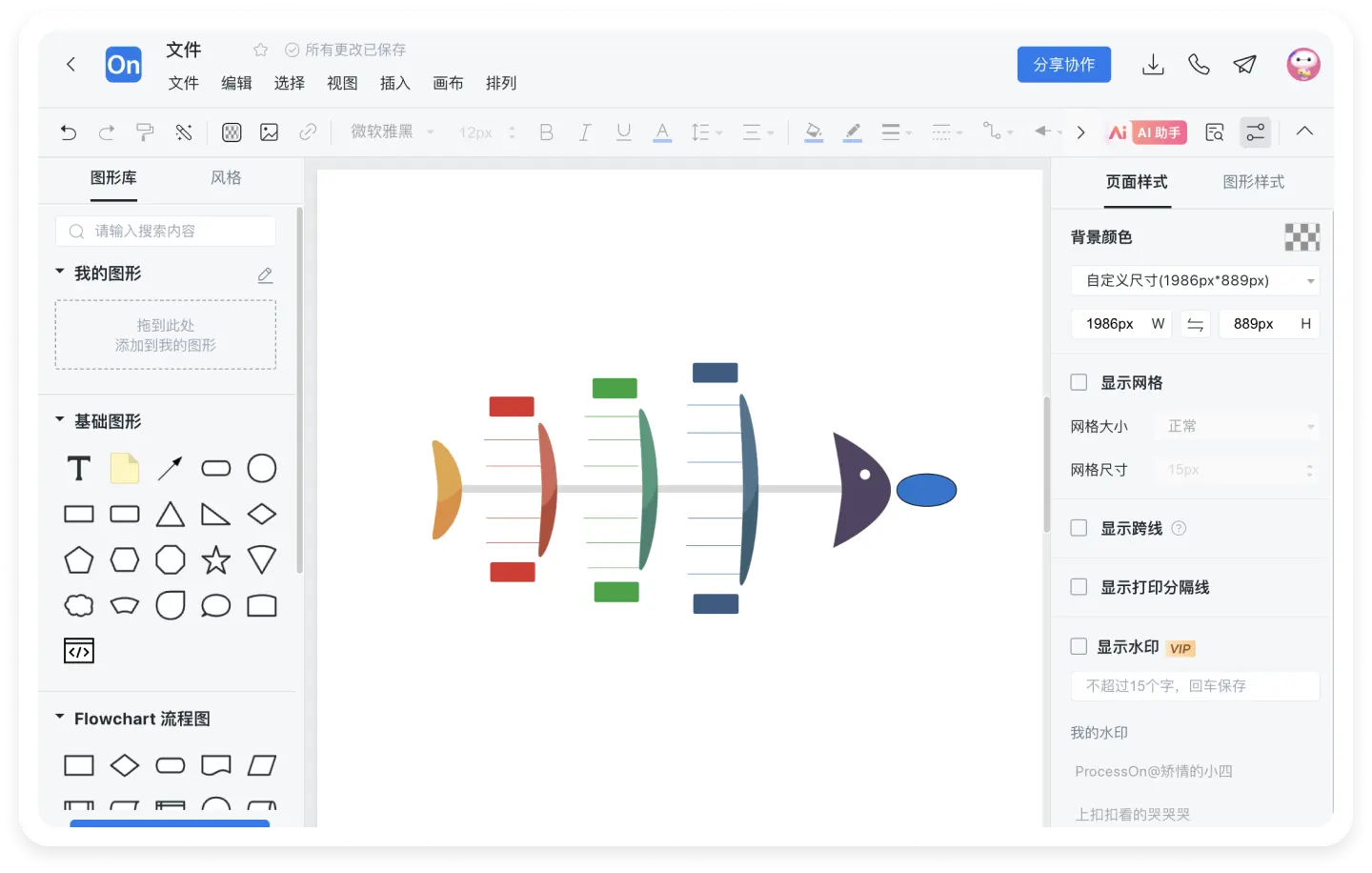Click the download icon
This screenshot has height=873, width=1372.
point(1153,65)
